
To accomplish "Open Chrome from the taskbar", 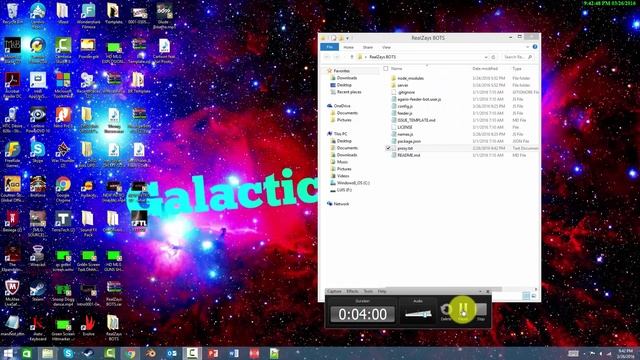I will [x=130, y=353].
